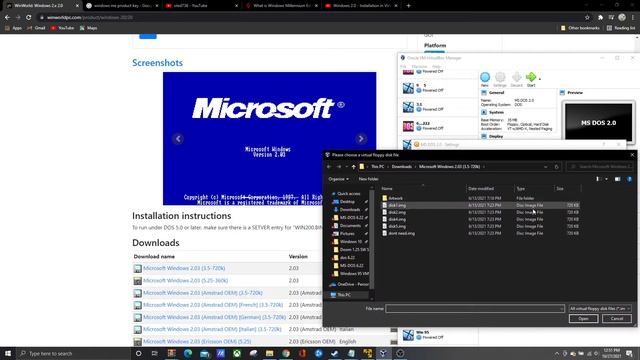This screenshot has width=640, height=360.
Task: Click the Windows Start button on taskbar
Action: pos(8,353)
